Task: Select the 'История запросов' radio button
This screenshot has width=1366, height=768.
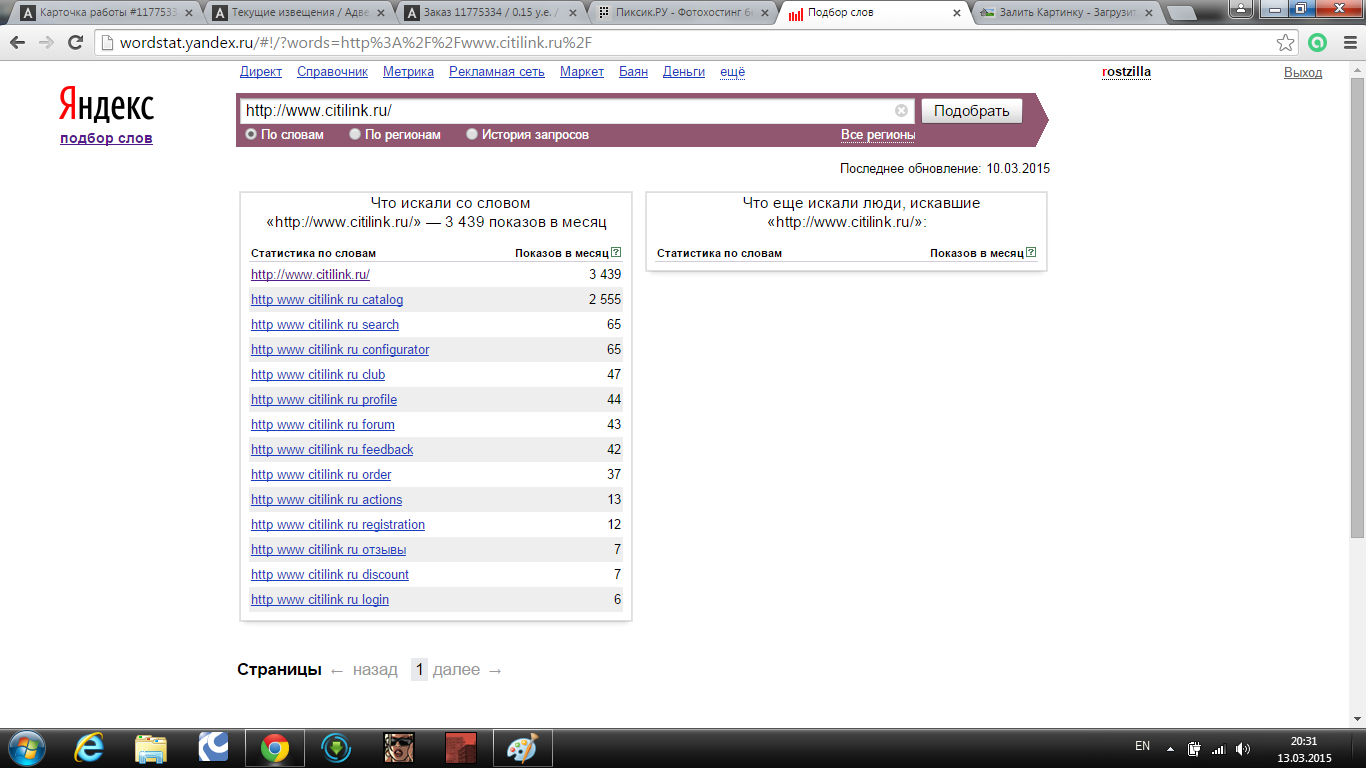Action: pos(472,134)
